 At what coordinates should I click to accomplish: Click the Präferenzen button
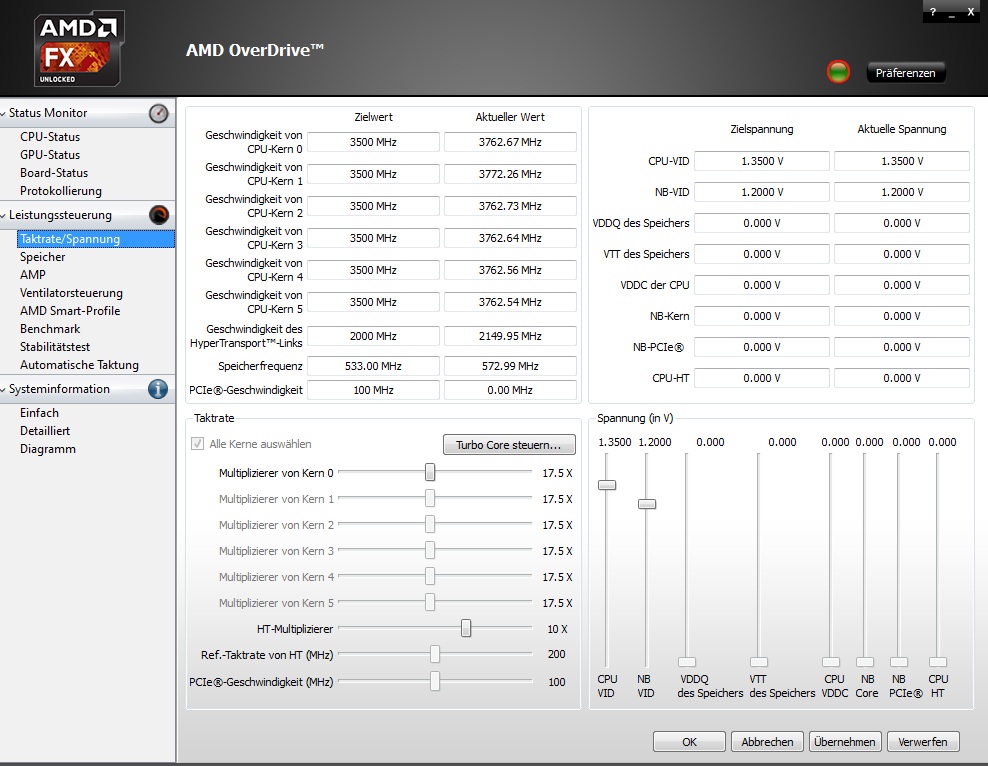pyautogui.click(x=905, y=73)
